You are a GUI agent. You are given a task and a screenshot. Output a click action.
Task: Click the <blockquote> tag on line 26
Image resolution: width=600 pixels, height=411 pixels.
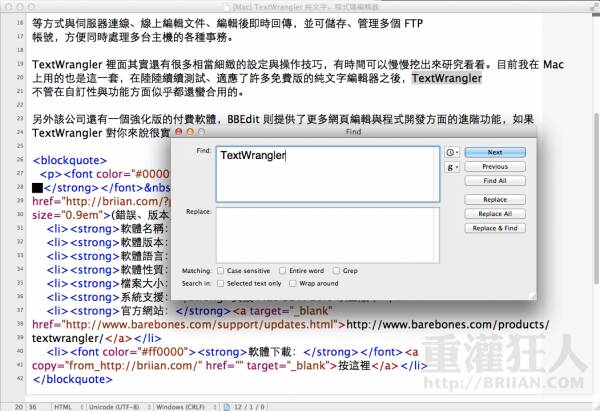(70, 160)
